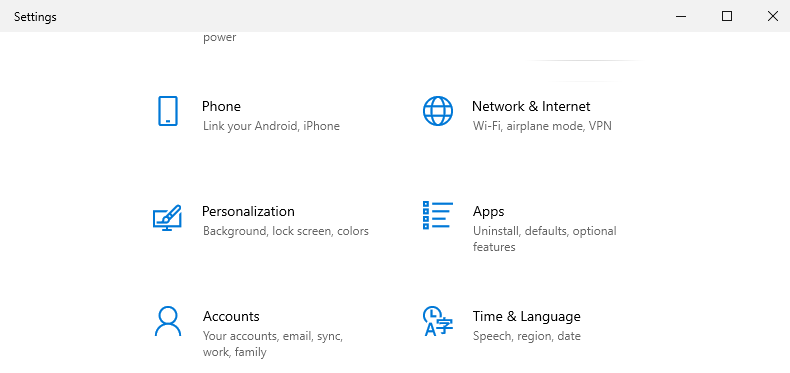Viewport: 790px width, 373px height.
Task: Maximize the Settings window
Action: pos(727,16)
